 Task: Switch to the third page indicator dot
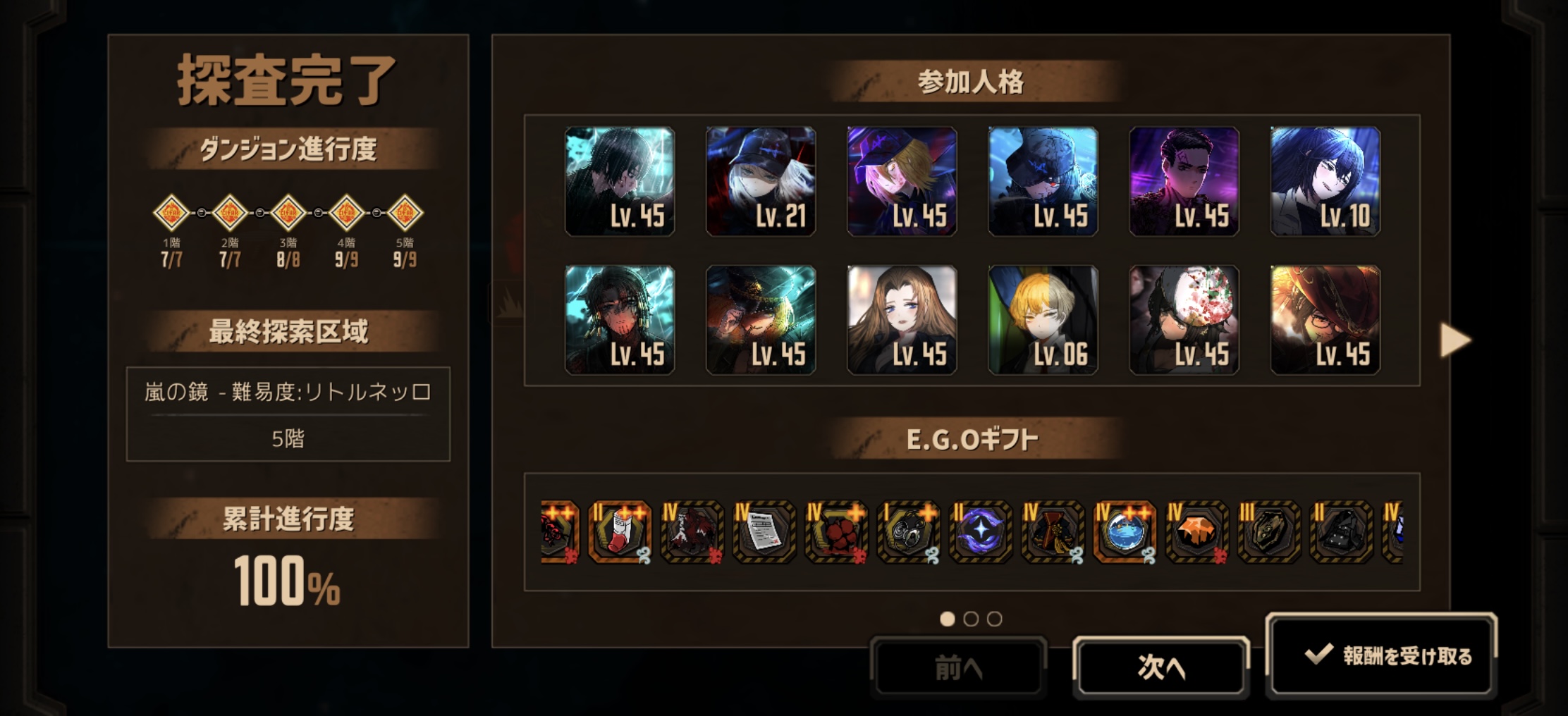[994, 619]
